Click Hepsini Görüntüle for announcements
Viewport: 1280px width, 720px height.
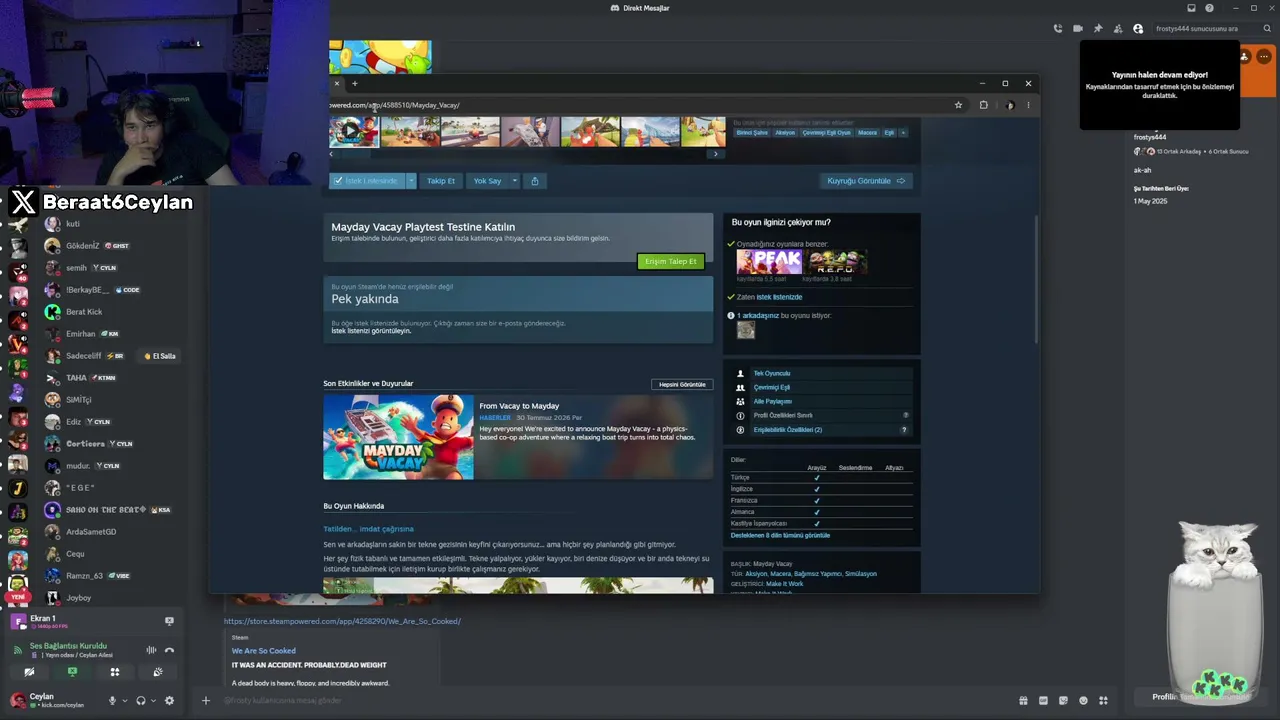pyautogui.click(x=682, y=384)
